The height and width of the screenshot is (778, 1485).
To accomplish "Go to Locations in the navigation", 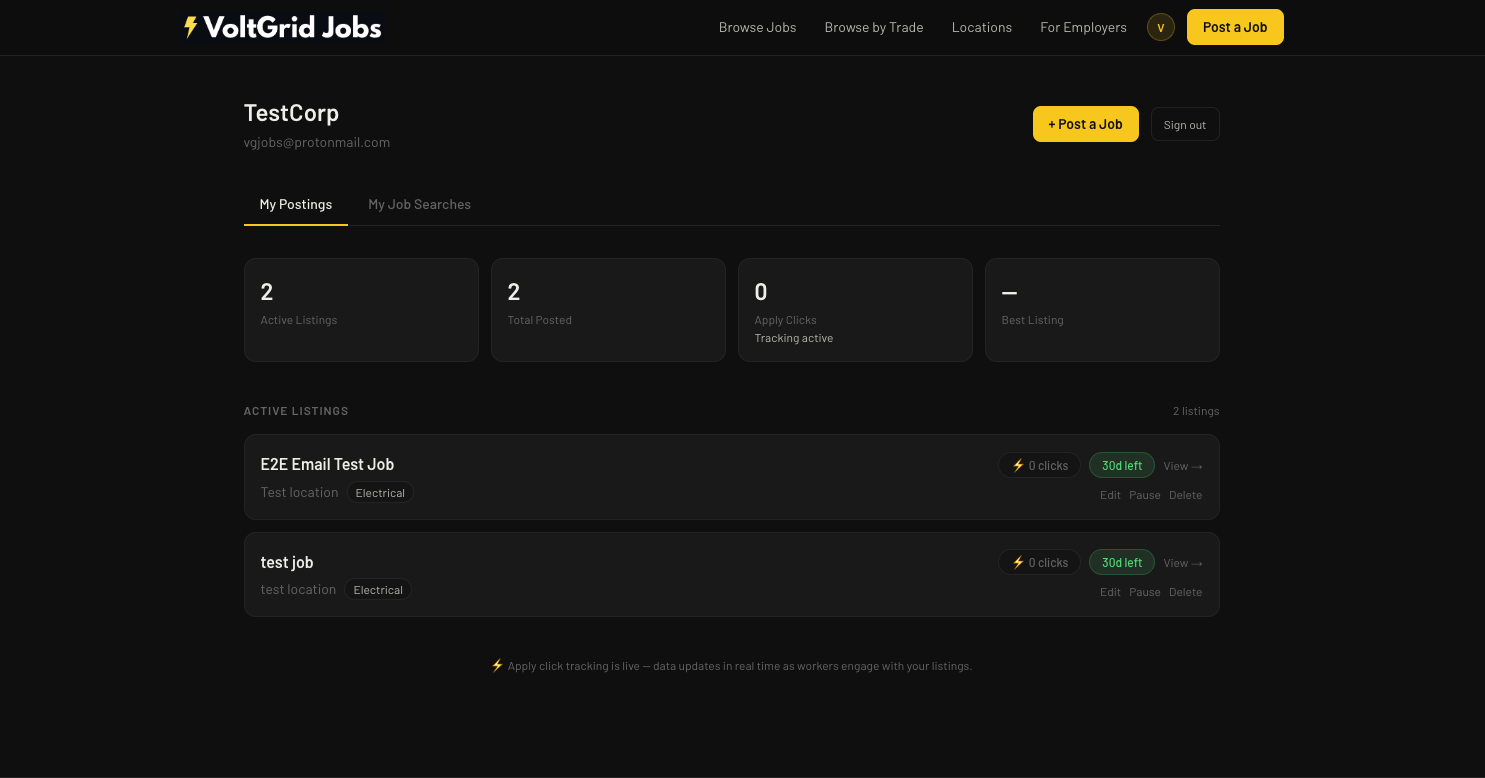I will (982, 27).
